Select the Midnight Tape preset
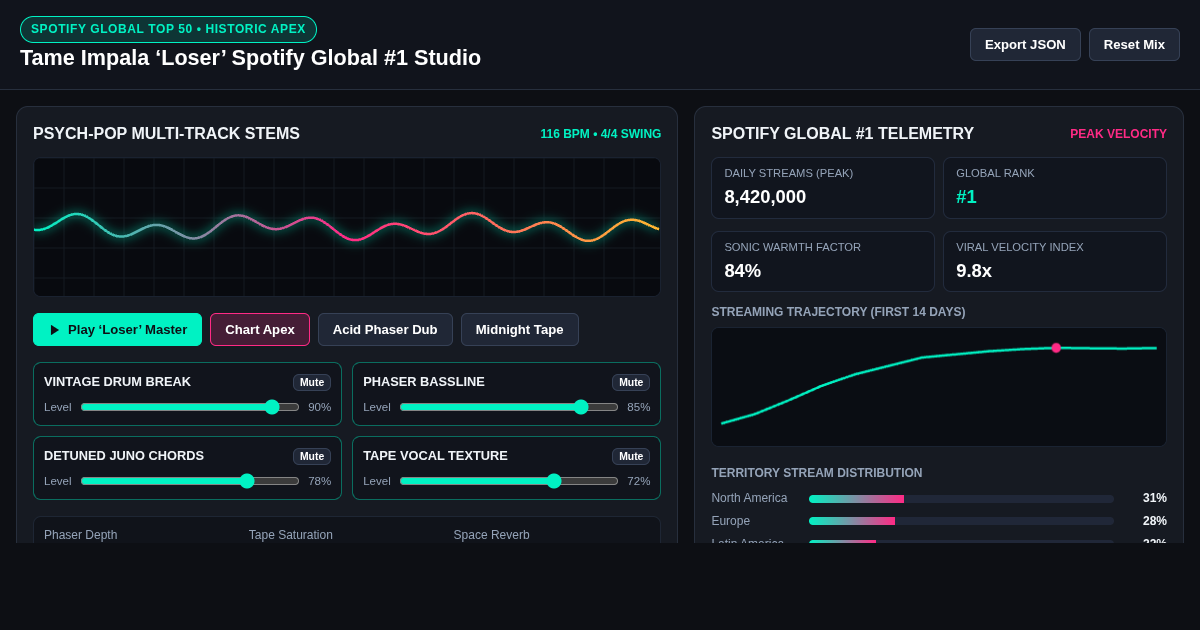 point(519,330)
